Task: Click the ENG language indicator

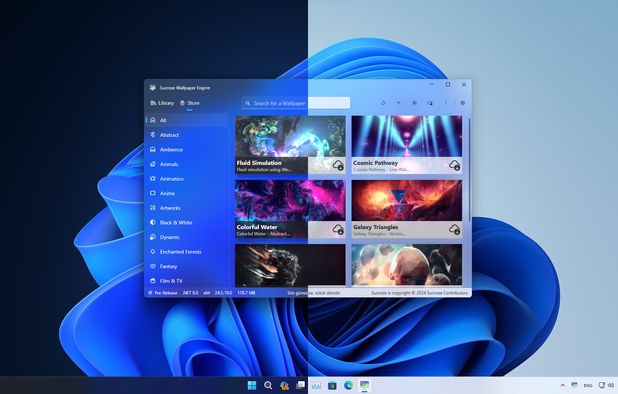Action: (588, 385)
